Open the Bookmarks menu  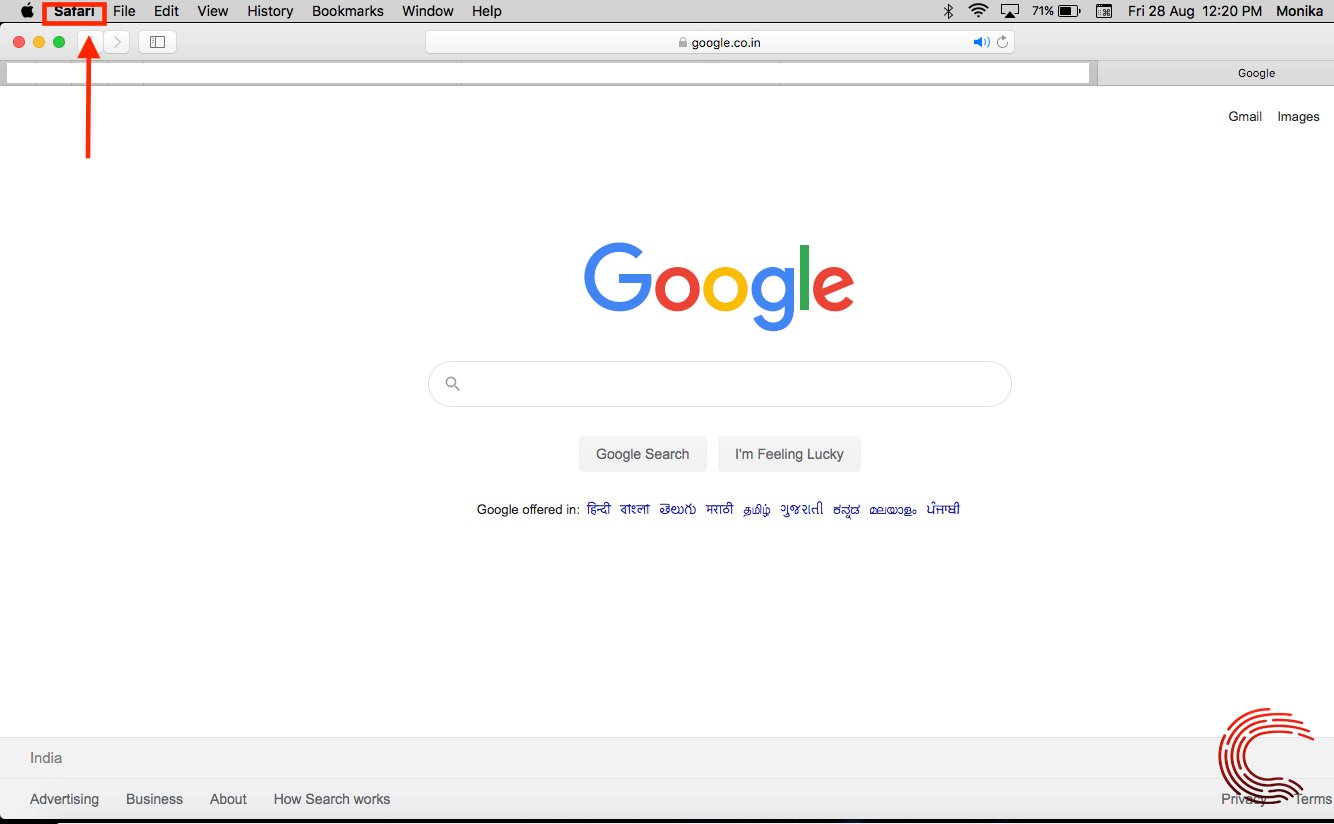coord(348,11)
